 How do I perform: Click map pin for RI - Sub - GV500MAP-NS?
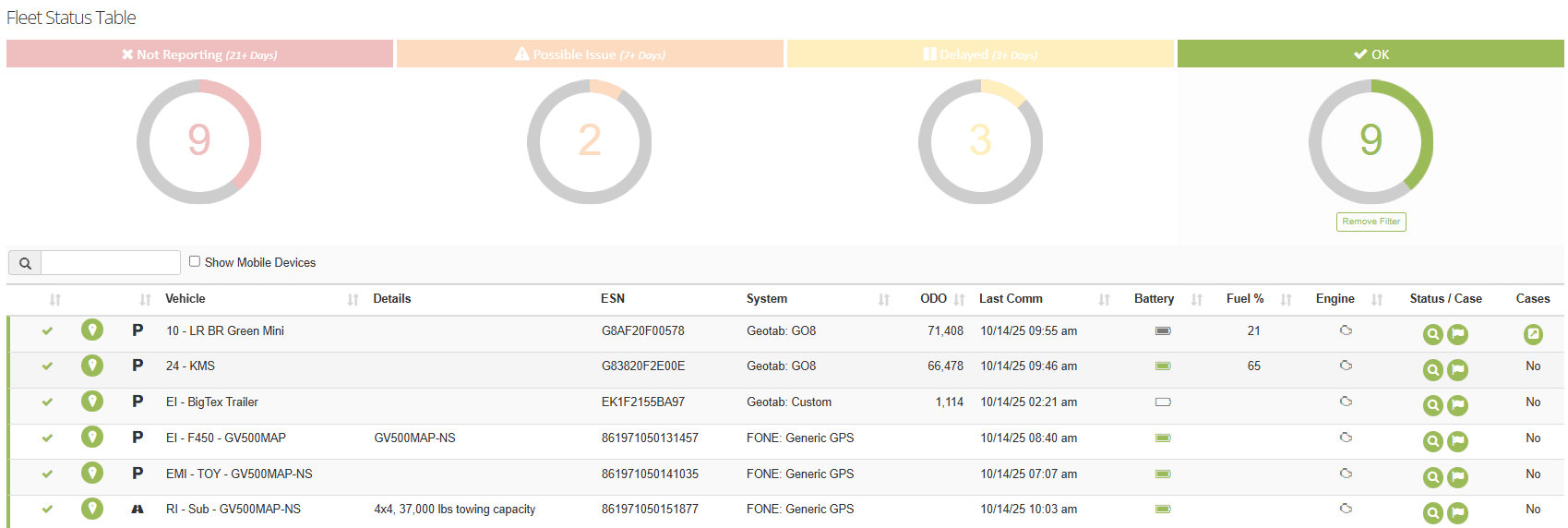point(92,509)
